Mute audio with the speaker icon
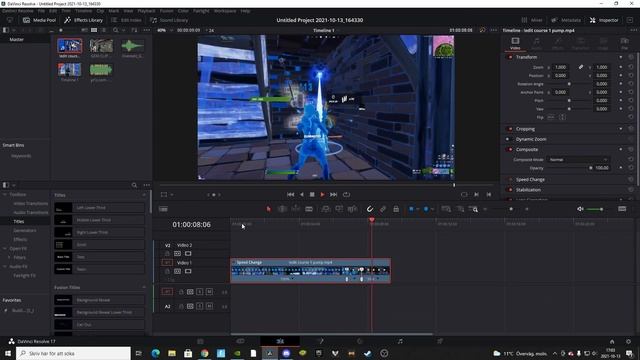Screen dimensions: 640x360 tap(580, 209)
